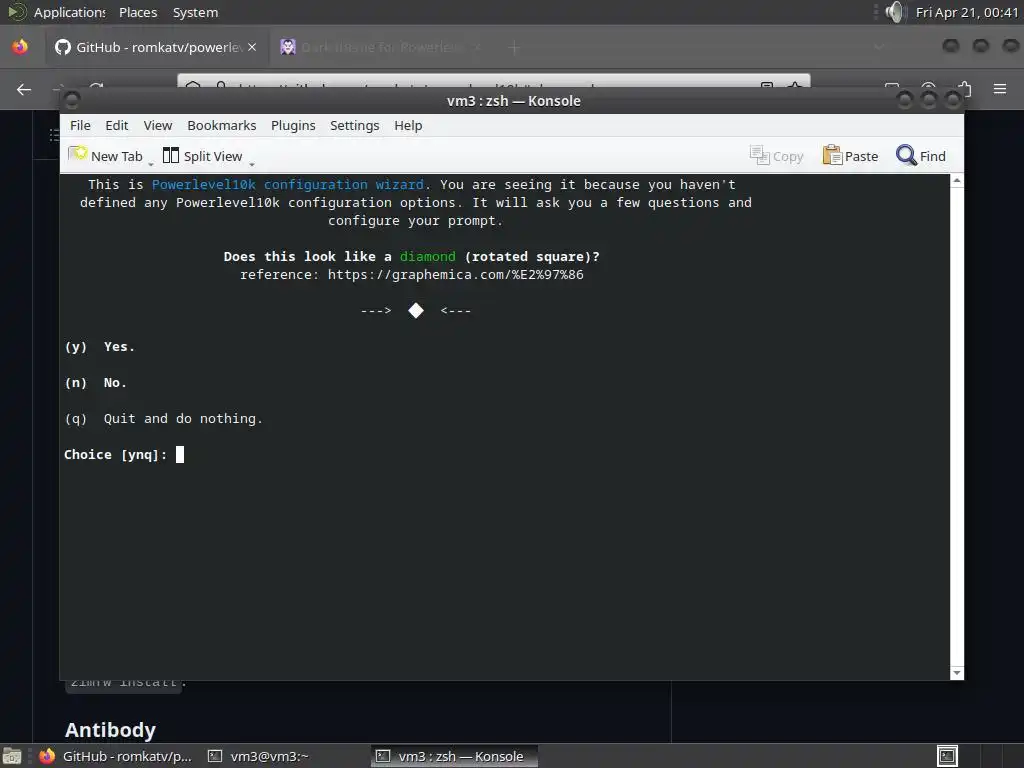This screenshot has width=1024, height=768.
Task: Click the scrollbar down arrow in Konsole
Action: (957, 673)
